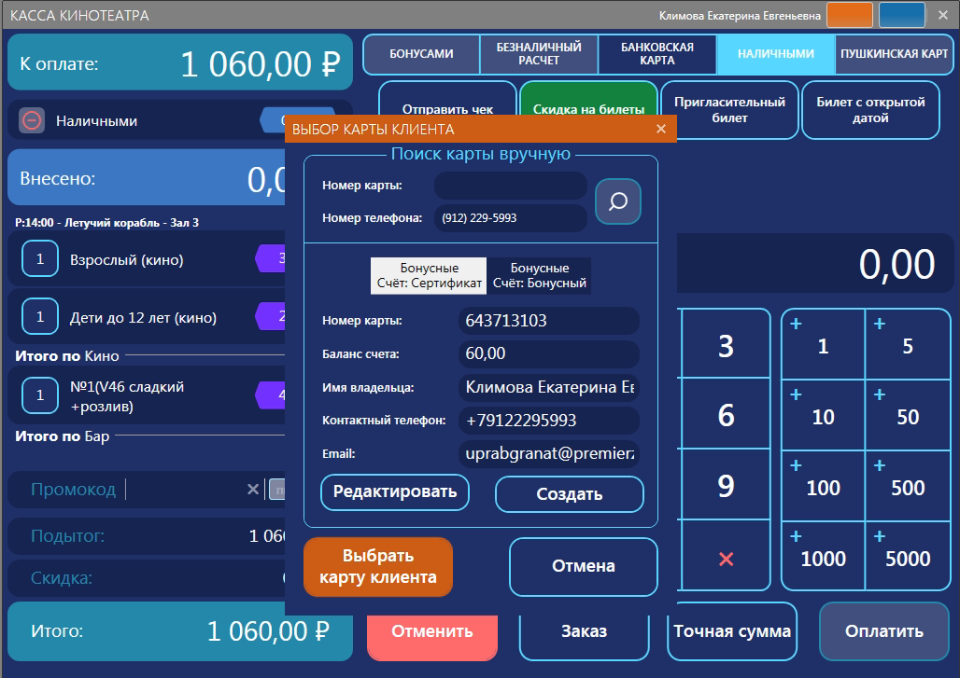
Task: Choose the Бонусами payment tab
Action: tap(421, 54)
